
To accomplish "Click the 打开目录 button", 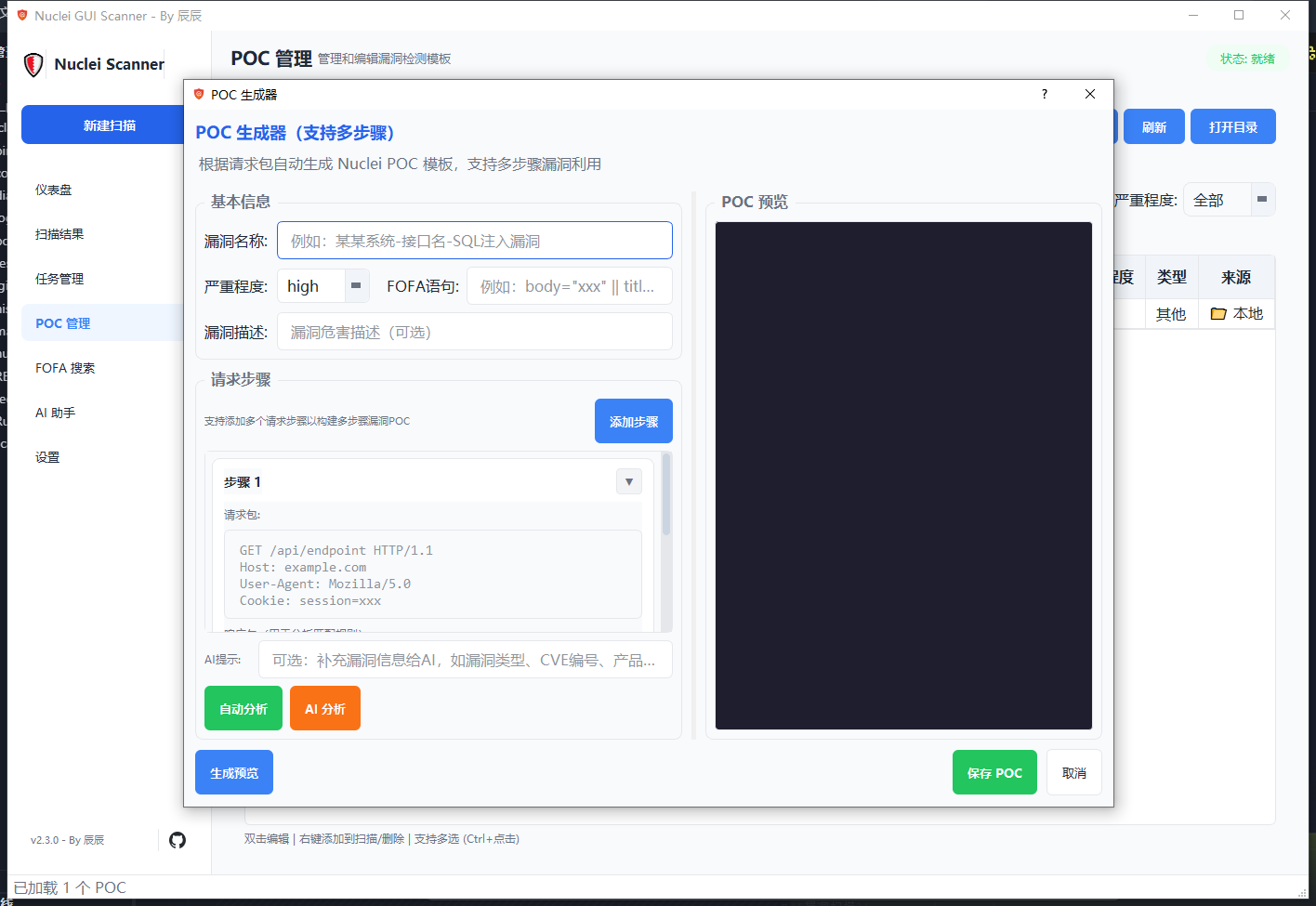I will click(x=1232, y=125).
